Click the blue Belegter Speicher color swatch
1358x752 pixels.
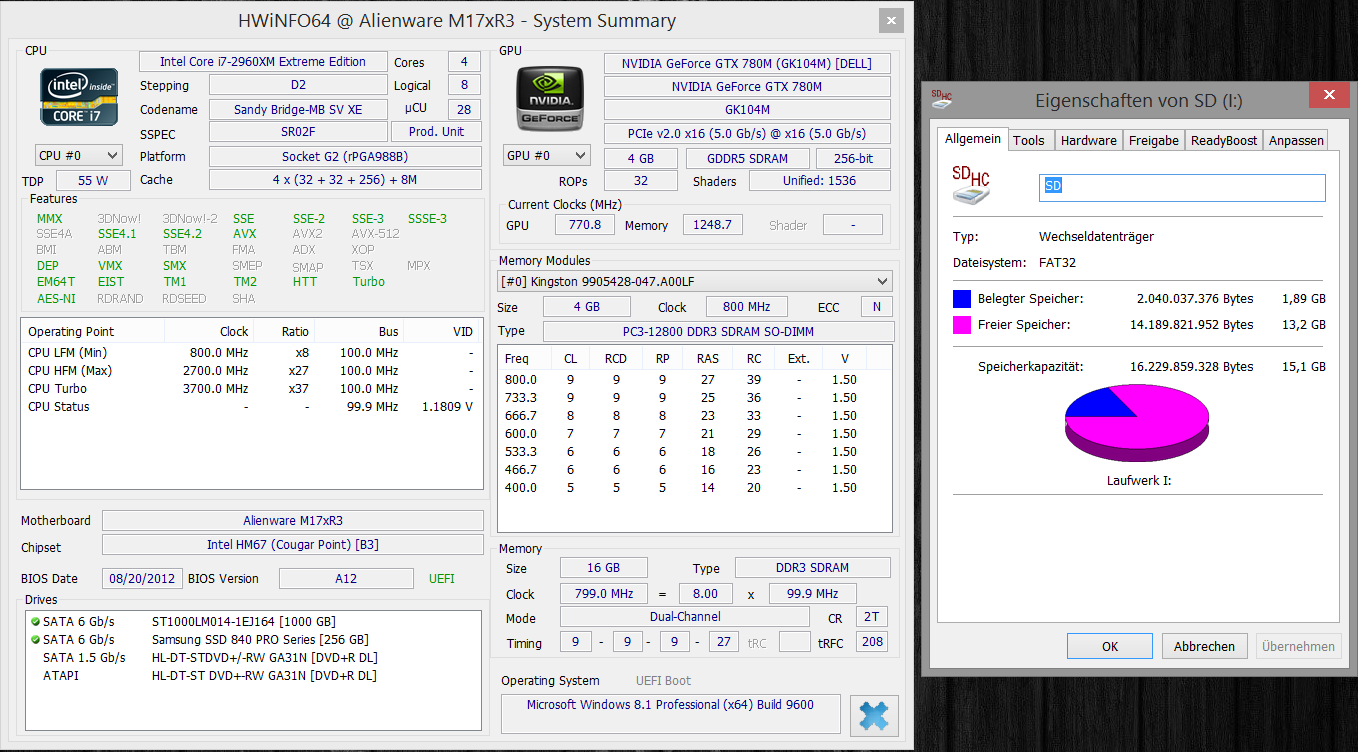[x=962, y=298]
